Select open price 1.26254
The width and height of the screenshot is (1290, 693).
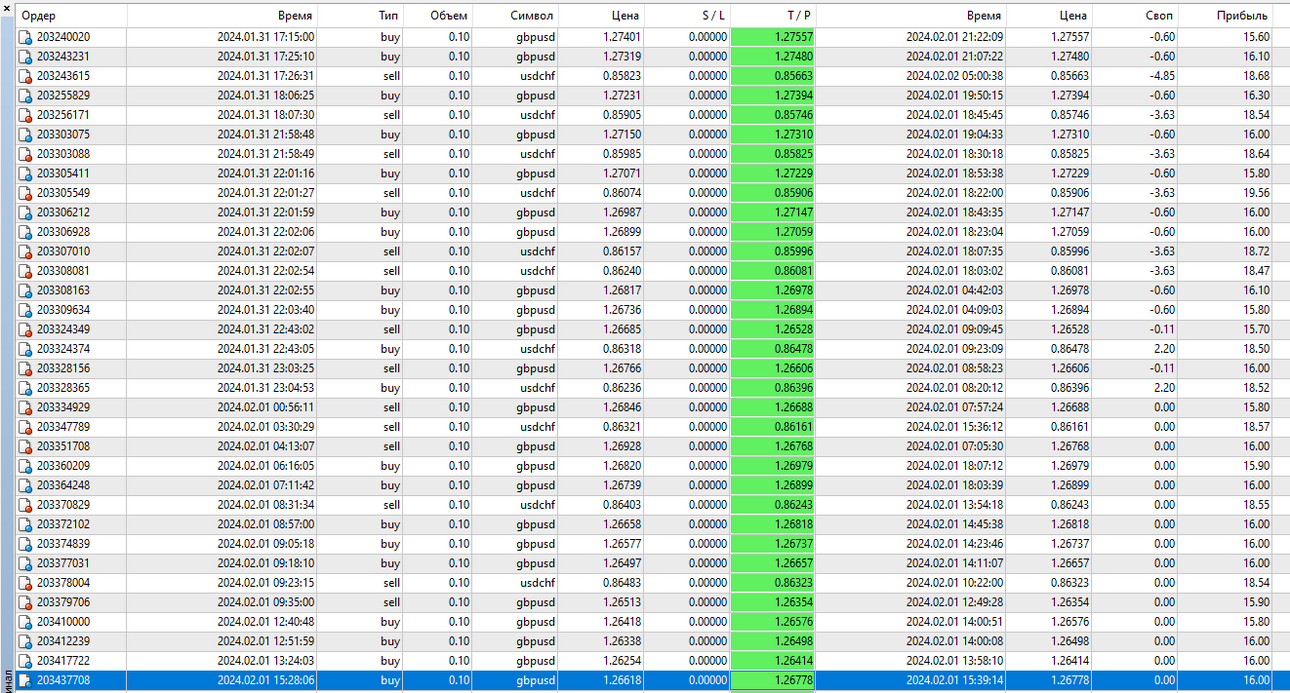coord(622,661)
